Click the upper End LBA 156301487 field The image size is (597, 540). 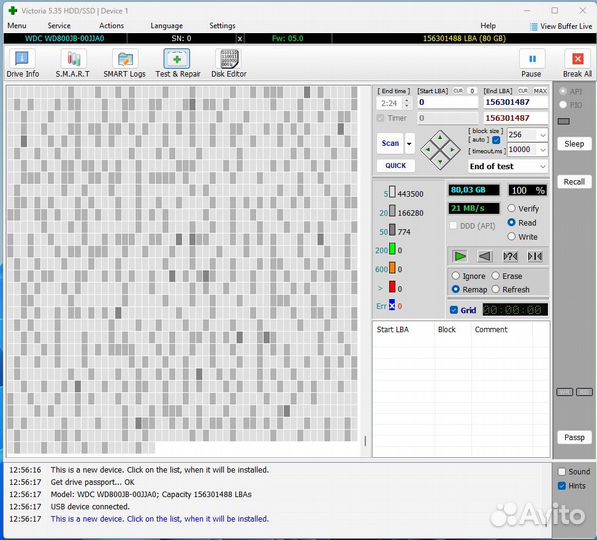[516, 102]
